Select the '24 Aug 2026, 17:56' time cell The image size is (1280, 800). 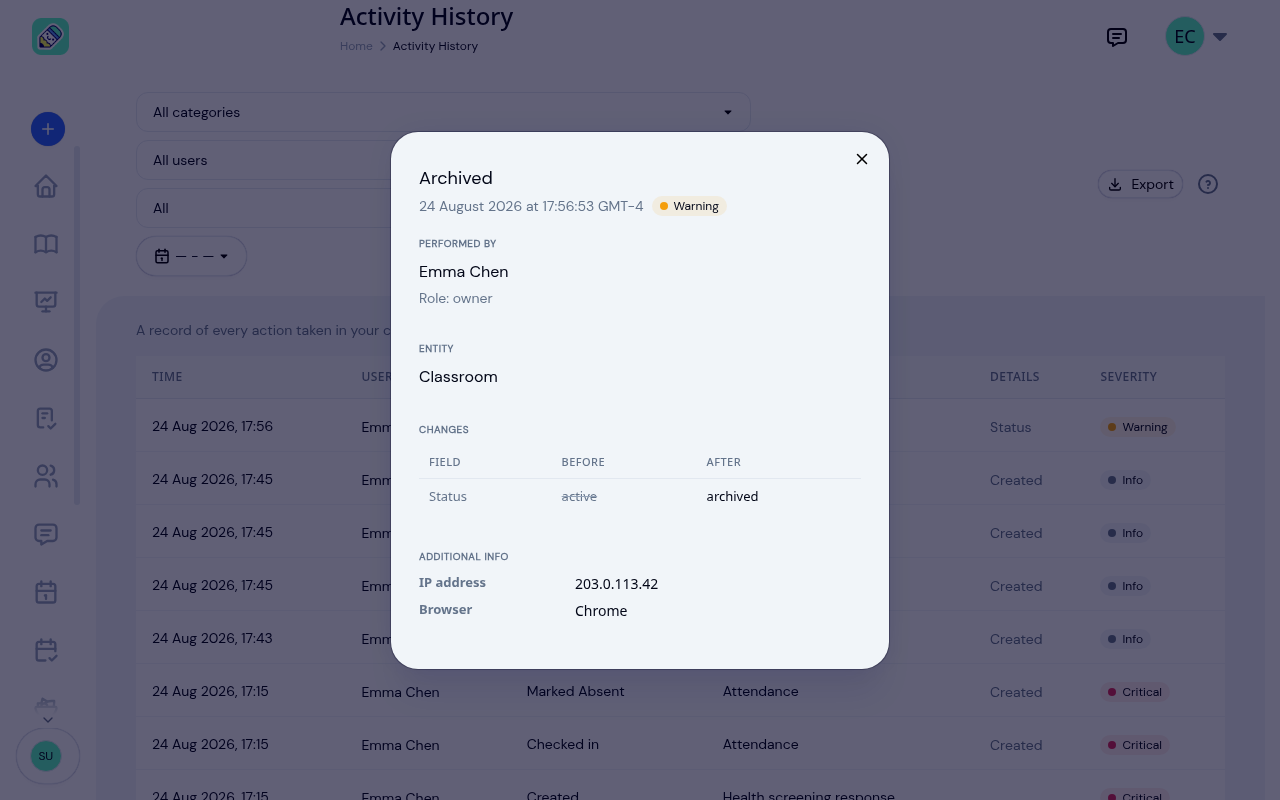[x=212, y=426]
